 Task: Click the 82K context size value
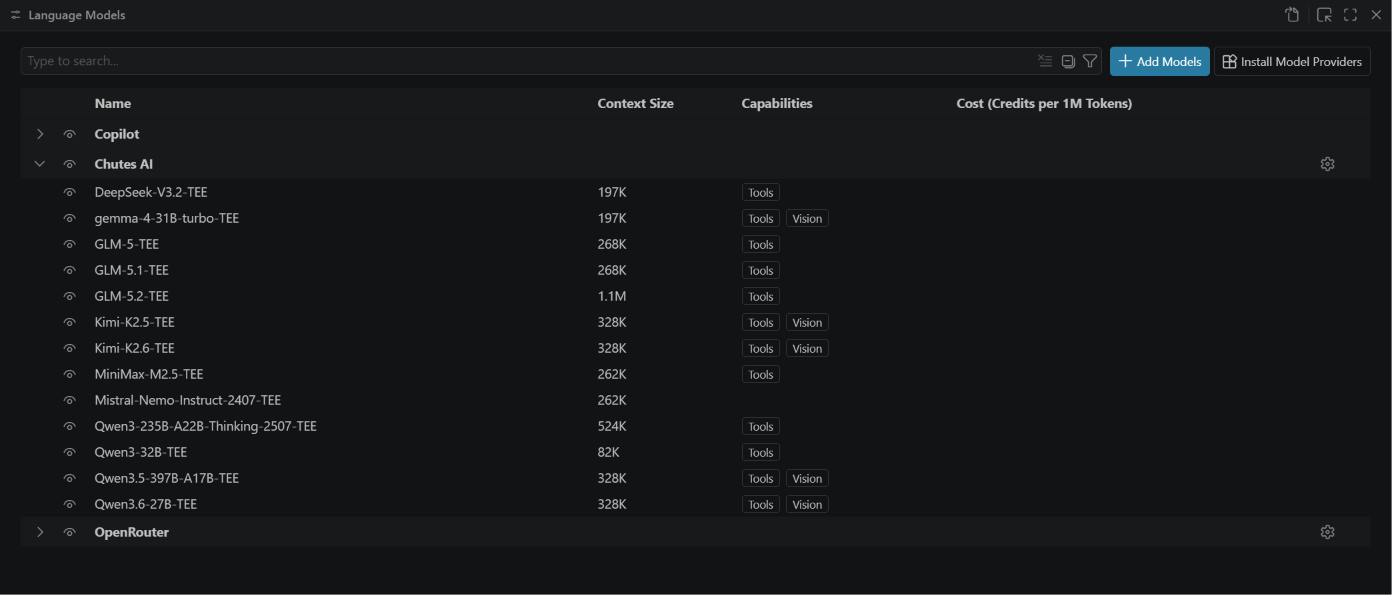point(609,452)
